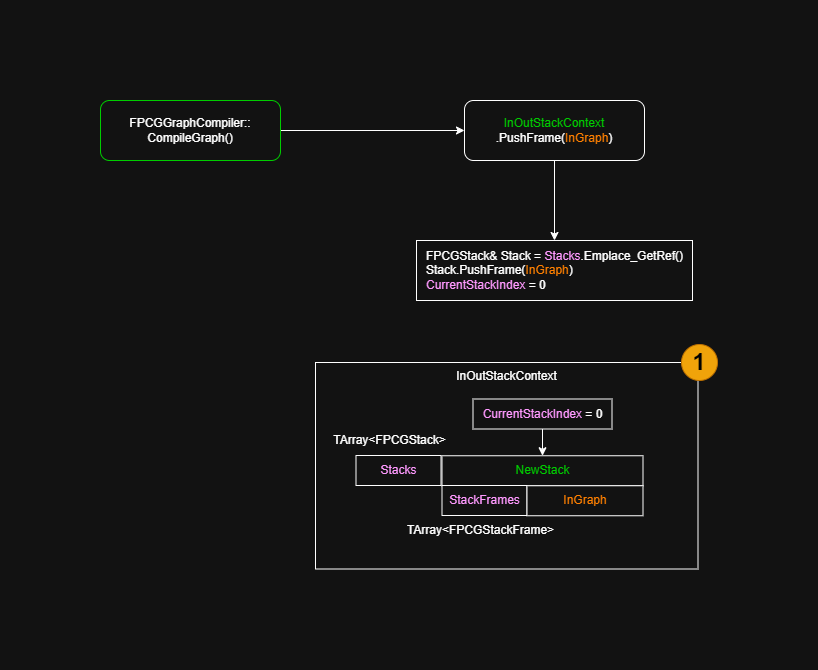Viewport: 818px width, 670px height.
Task: Click the Stacks.Emplace_GetRef() text in the code block
Action: point(620,256)
